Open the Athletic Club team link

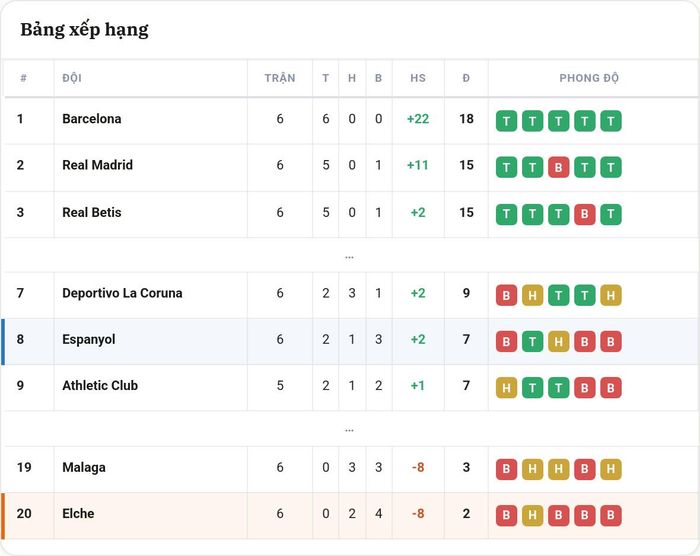pos(100,385)
